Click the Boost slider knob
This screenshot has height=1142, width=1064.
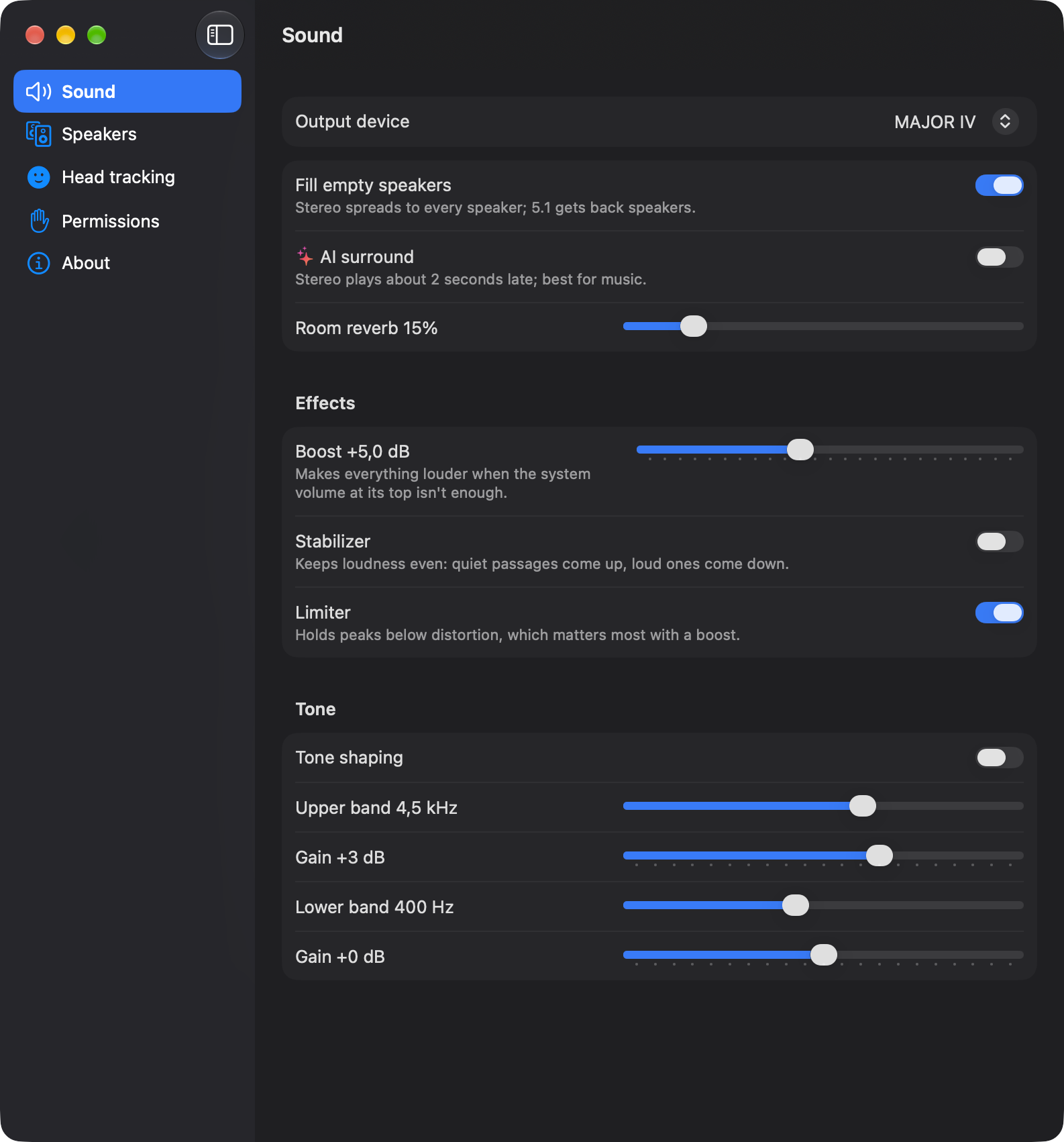click(x=800, y=450)
